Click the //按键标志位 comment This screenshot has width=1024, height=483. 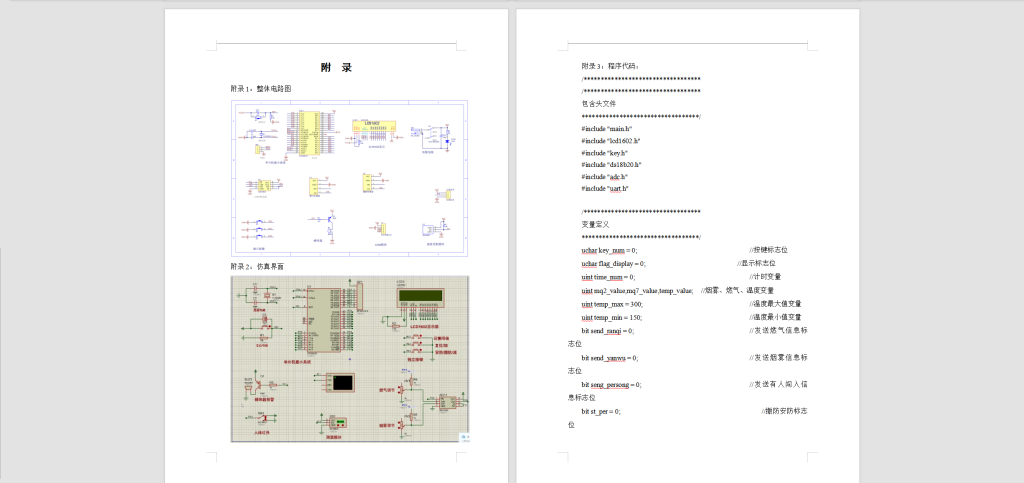point(768,250)
